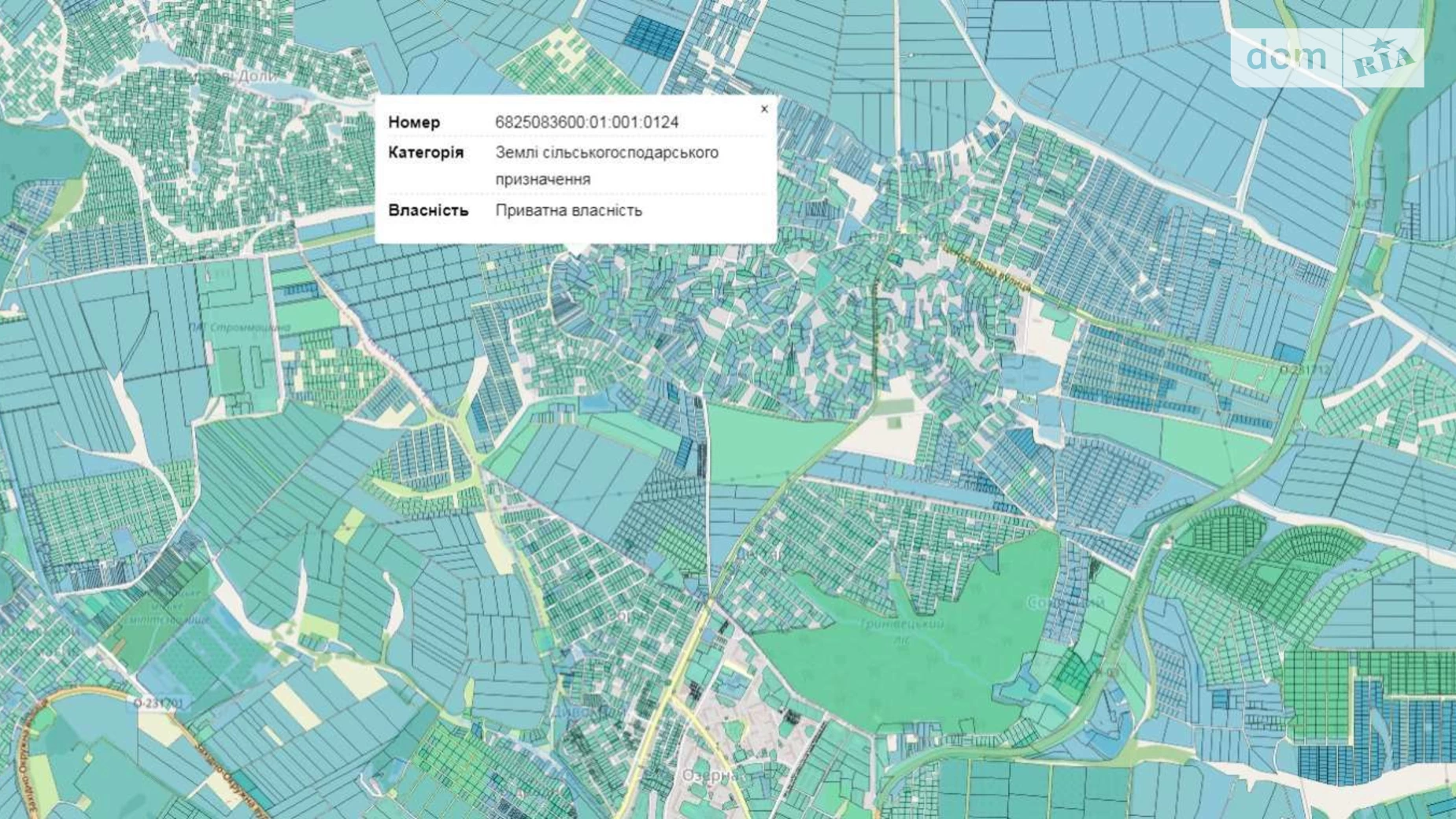Click the 'Категорія' field label

[426, 152]
